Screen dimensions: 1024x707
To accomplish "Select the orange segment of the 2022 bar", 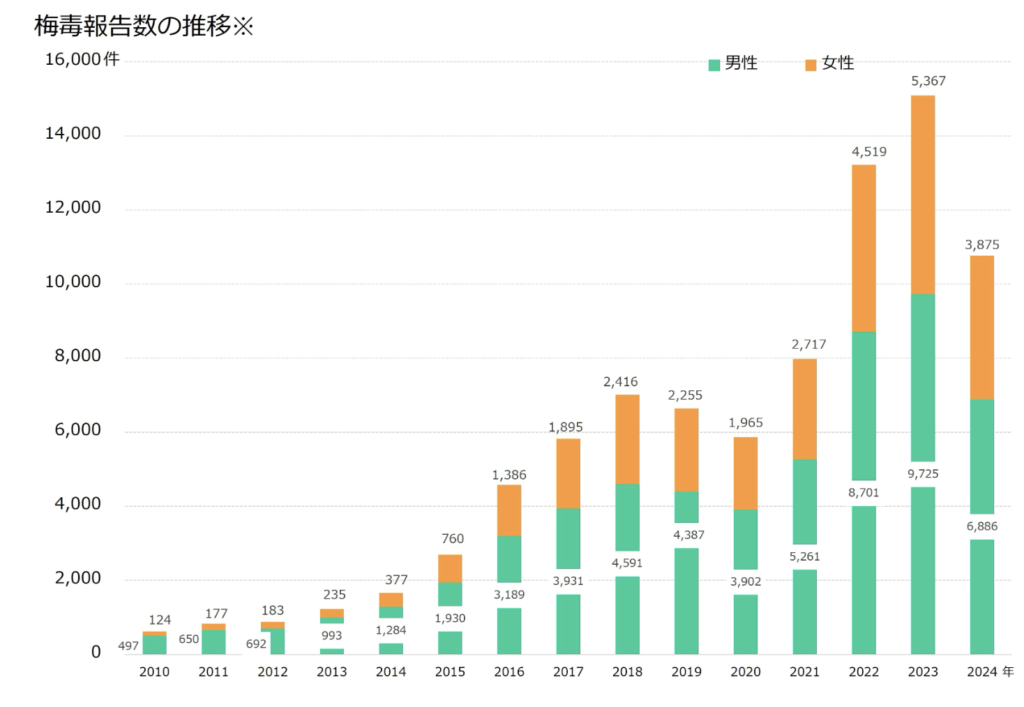I will point(863,248).
